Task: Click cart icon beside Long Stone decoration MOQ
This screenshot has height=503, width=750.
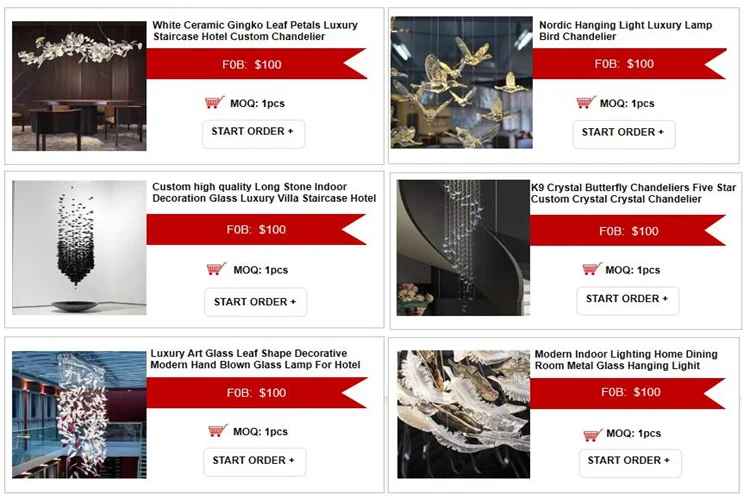Action: click(216, 269)
